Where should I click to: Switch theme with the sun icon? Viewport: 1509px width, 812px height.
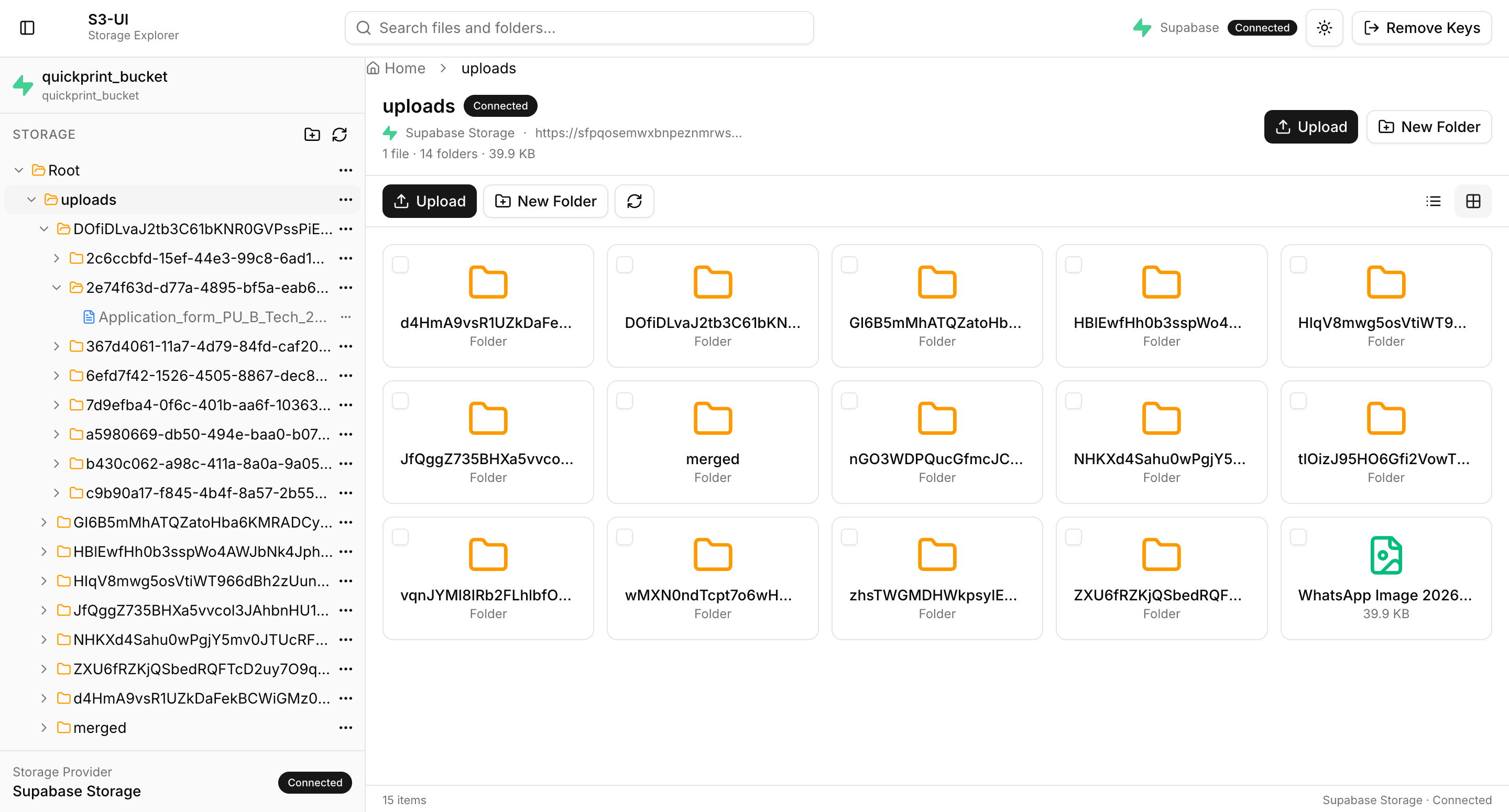(x=1324, y=28)
